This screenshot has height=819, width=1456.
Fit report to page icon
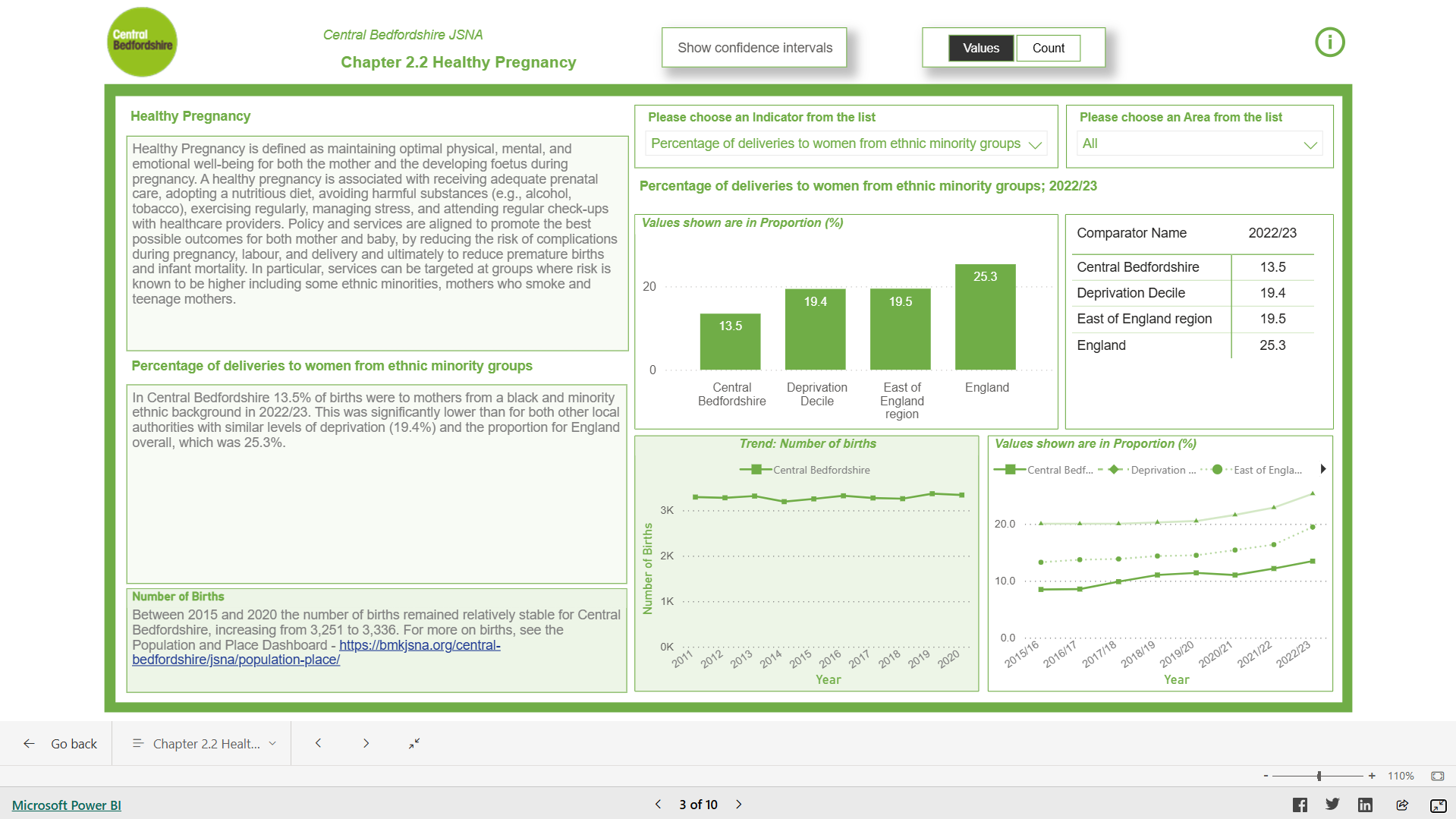1437,776
